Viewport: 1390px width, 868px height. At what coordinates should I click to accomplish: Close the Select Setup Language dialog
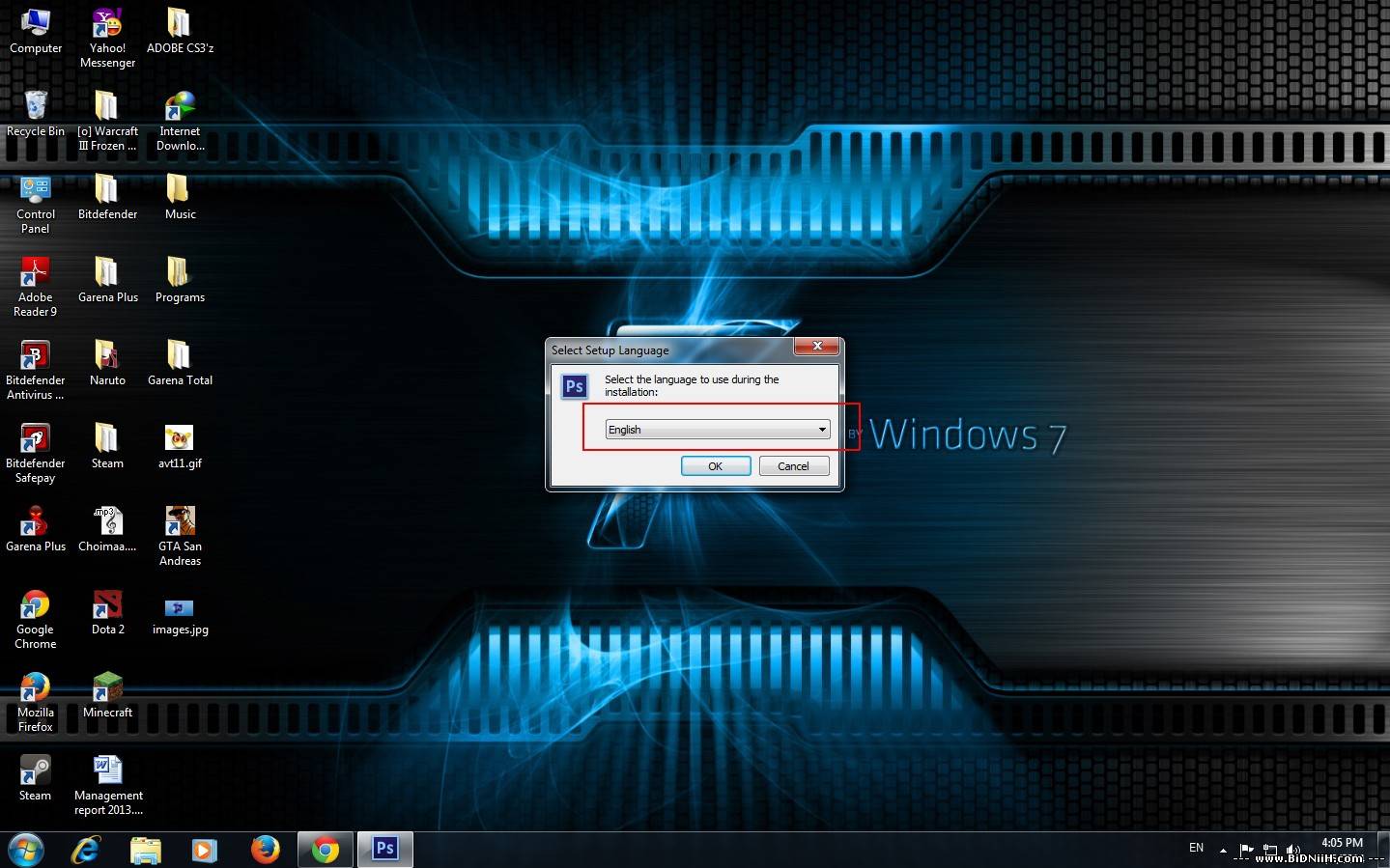click(817, 346)
